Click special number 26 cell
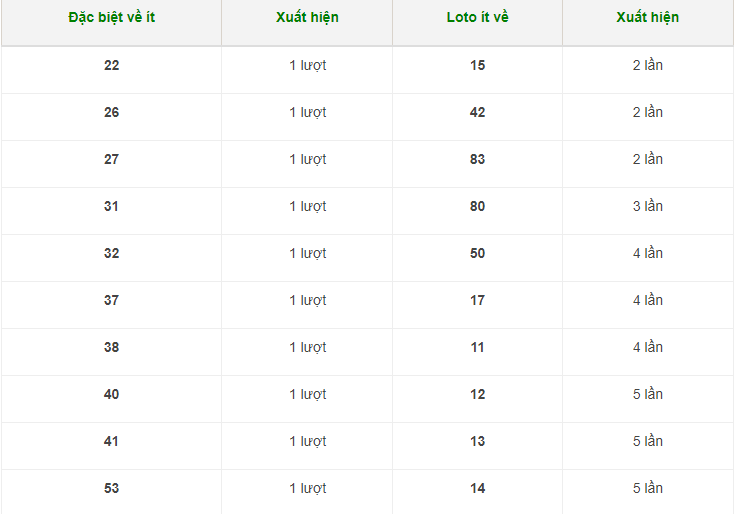This screenshot has width=735, height=514. pyautogui.click(x=111, y=112)
